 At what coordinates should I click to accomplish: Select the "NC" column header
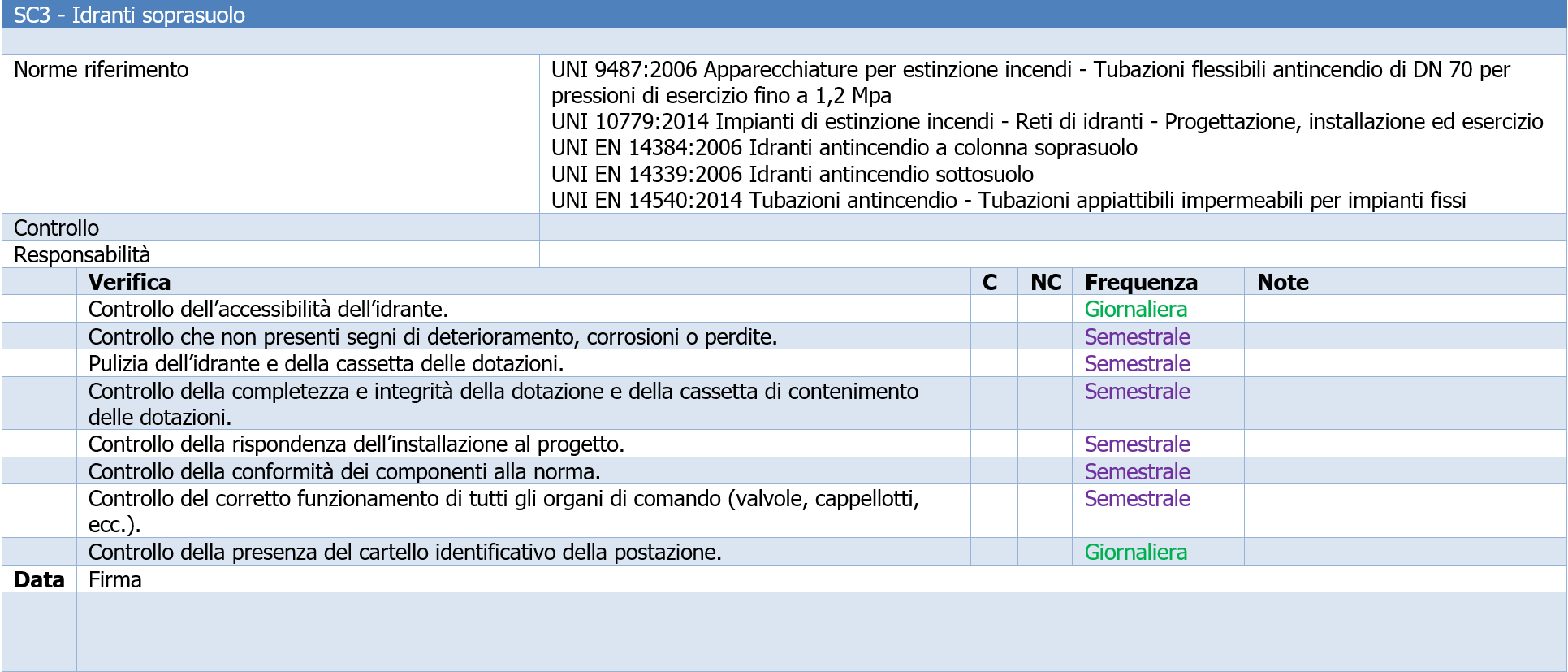[x=1045, y=282]
